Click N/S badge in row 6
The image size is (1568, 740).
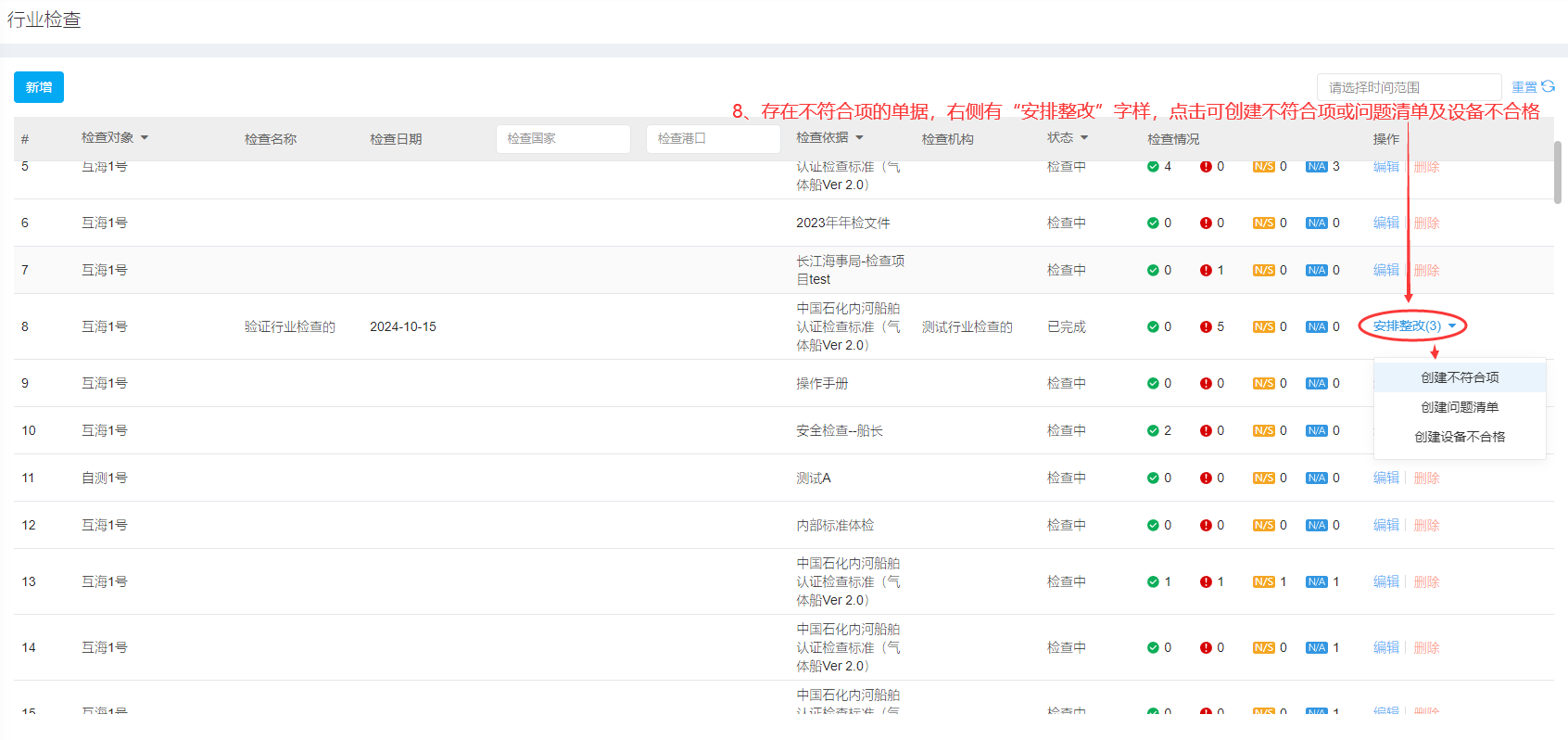[1264, 223]
